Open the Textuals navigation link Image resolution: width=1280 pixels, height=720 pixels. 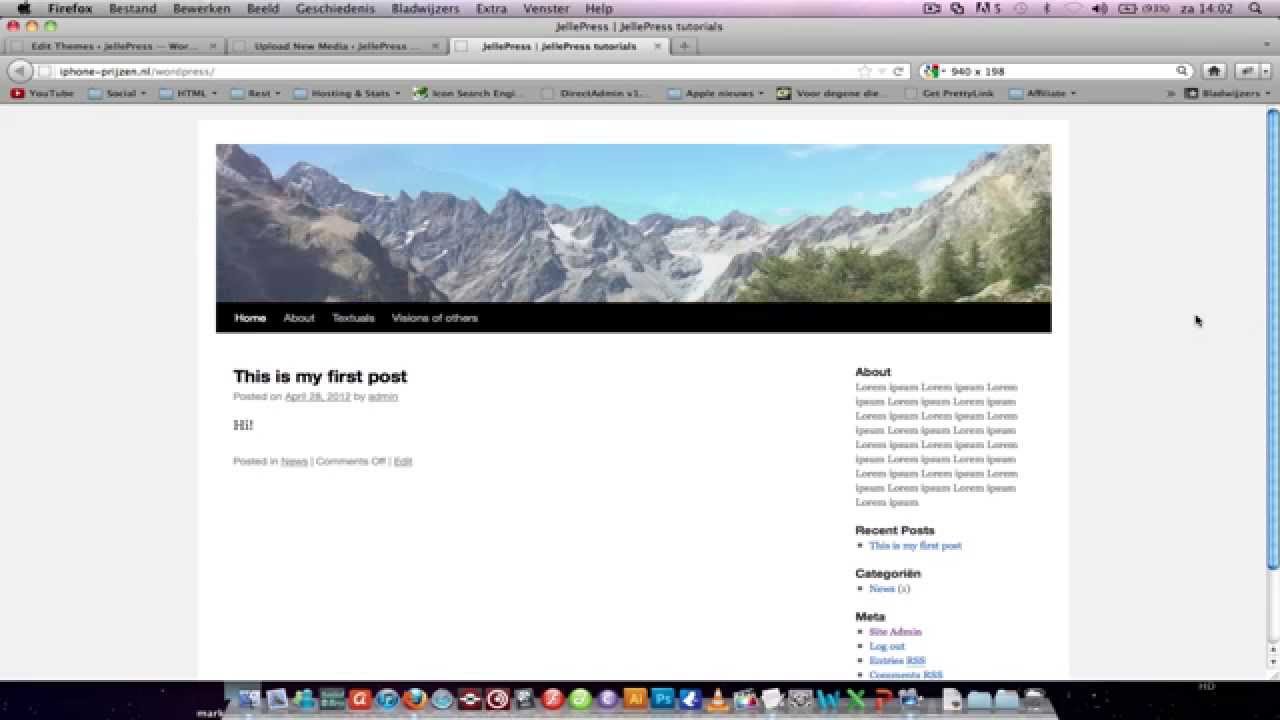pos(353,318)
